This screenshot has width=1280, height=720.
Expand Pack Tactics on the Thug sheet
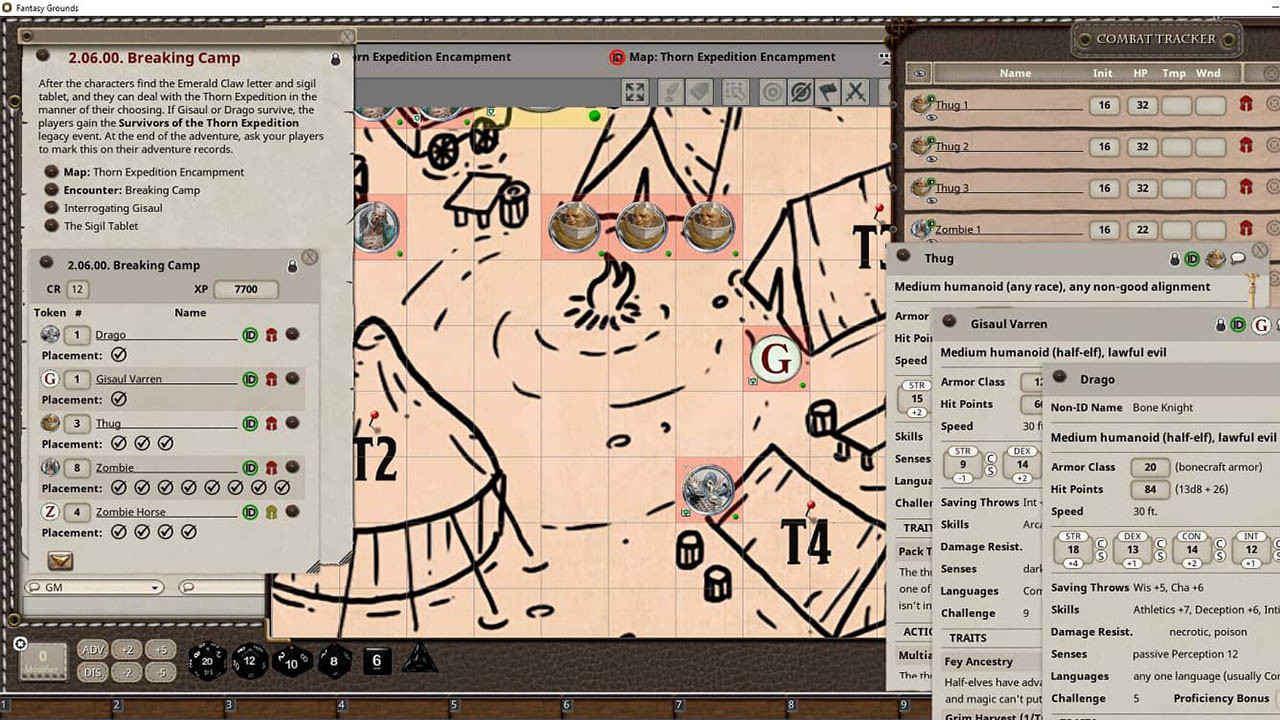pos(916,551)
